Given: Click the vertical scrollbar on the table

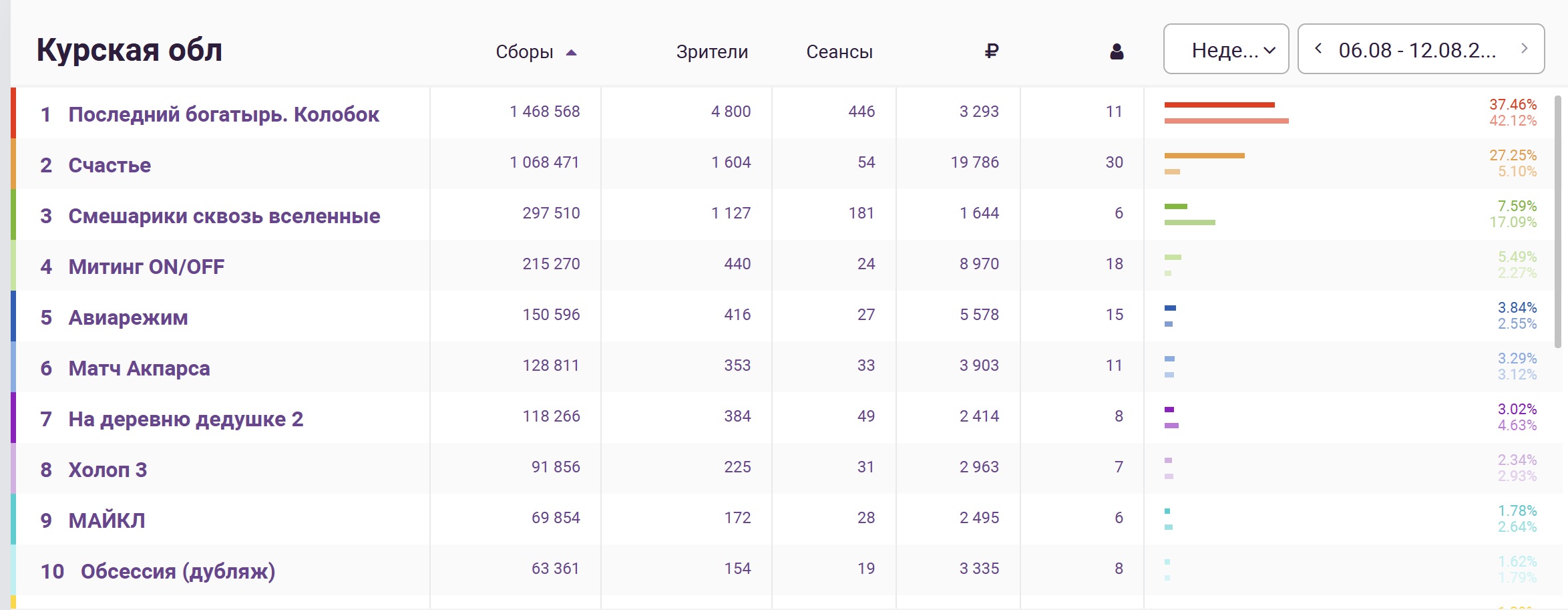Looking at the screenshot, I should coord(1558,220).
